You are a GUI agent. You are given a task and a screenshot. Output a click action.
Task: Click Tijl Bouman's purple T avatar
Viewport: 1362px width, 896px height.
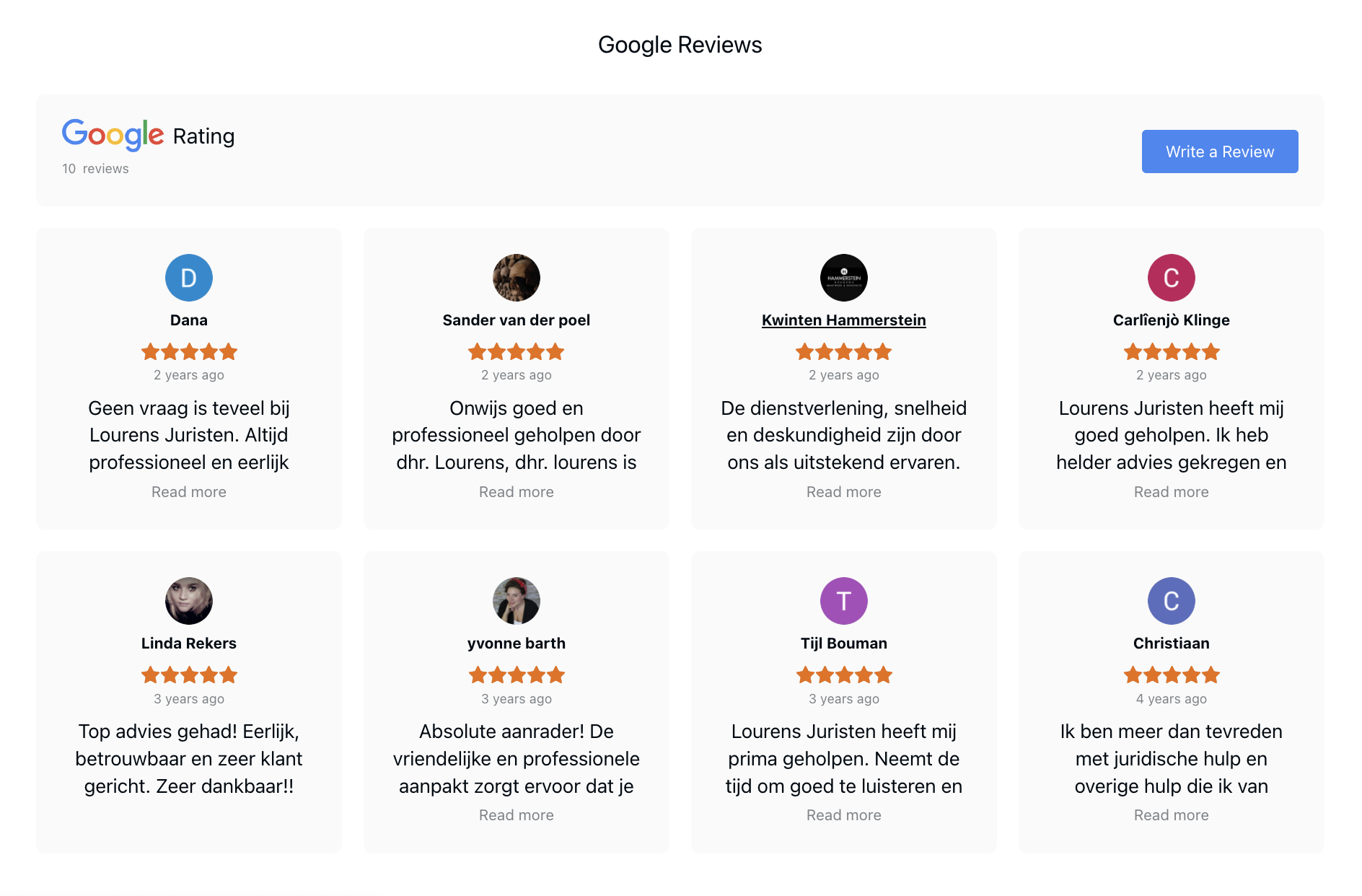844,601
